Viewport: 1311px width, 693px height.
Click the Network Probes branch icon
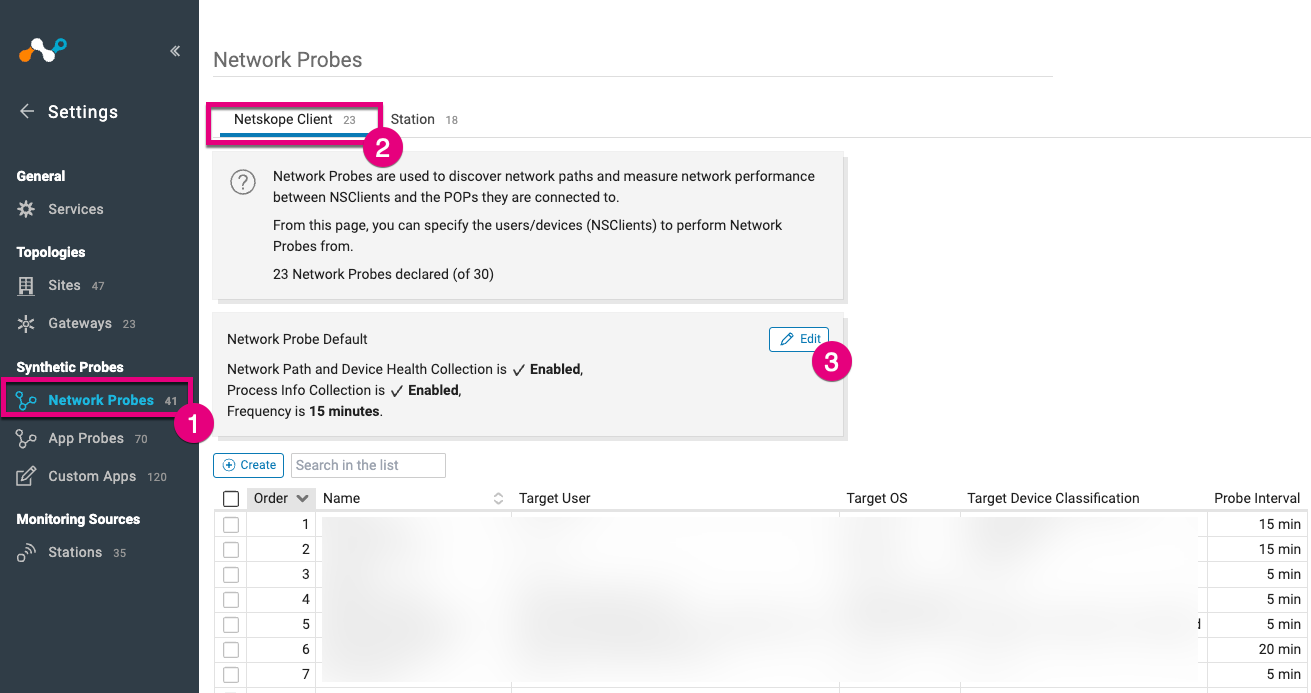pos(27,400)
